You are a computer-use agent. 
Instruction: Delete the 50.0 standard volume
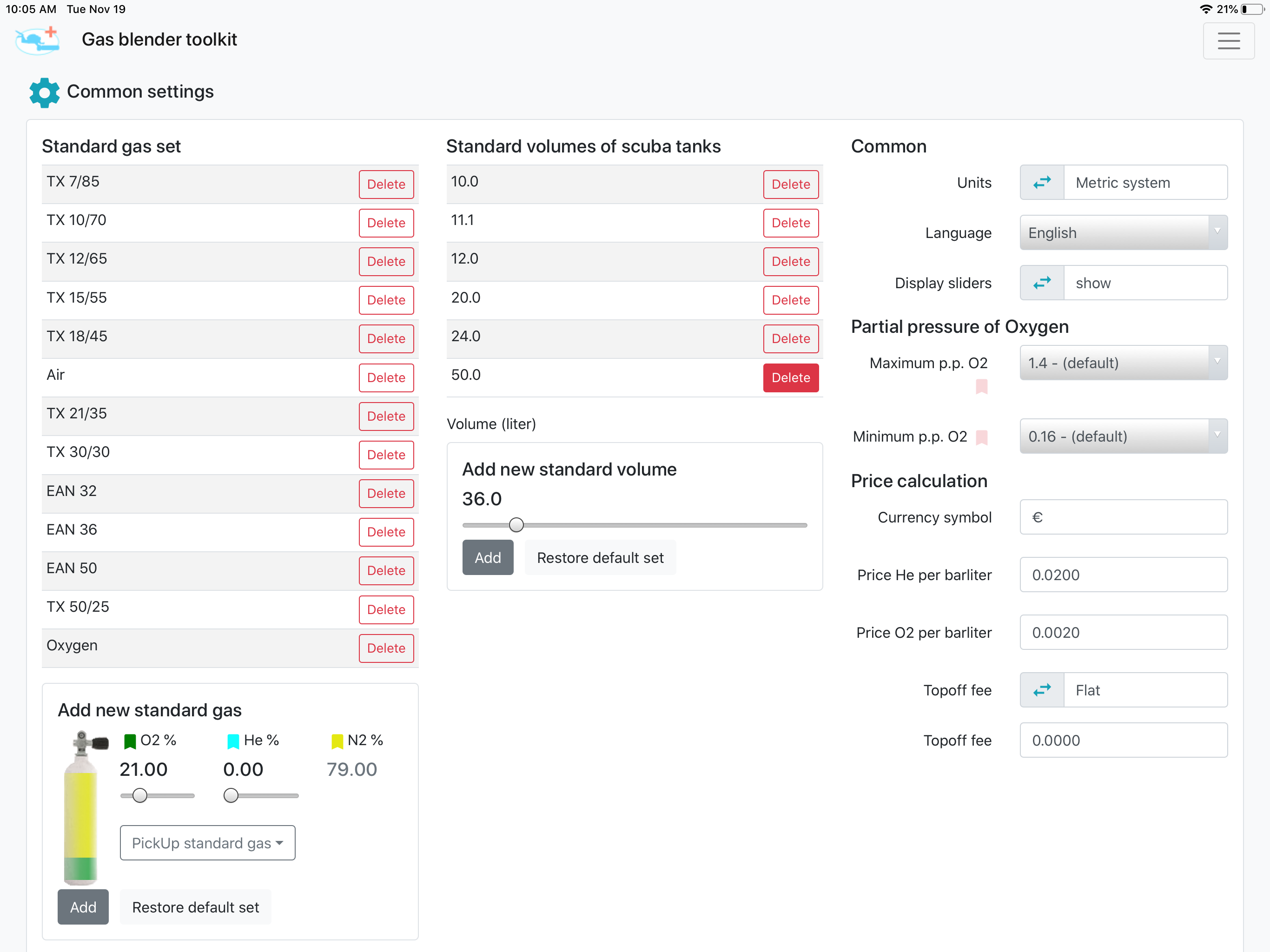tap(790, 378)
